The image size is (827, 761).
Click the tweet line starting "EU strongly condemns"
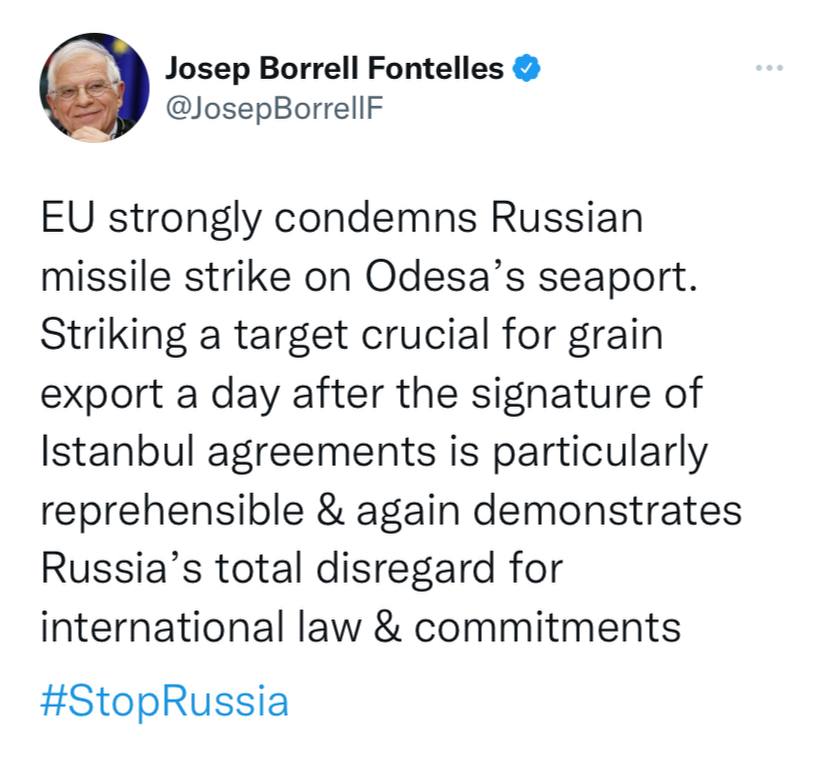(341, 219)
